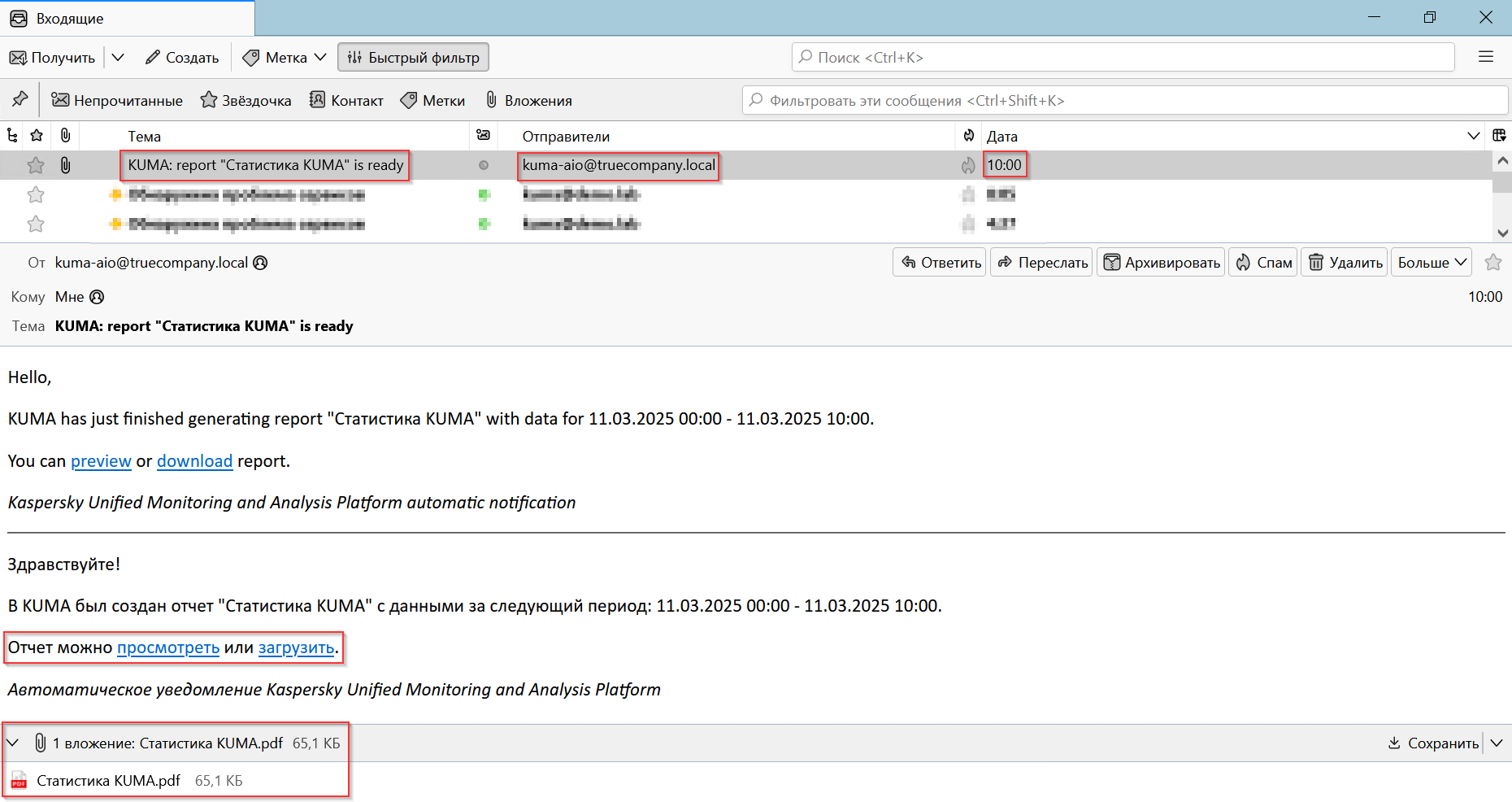Select the KUMA report subject row

point(266,165)
